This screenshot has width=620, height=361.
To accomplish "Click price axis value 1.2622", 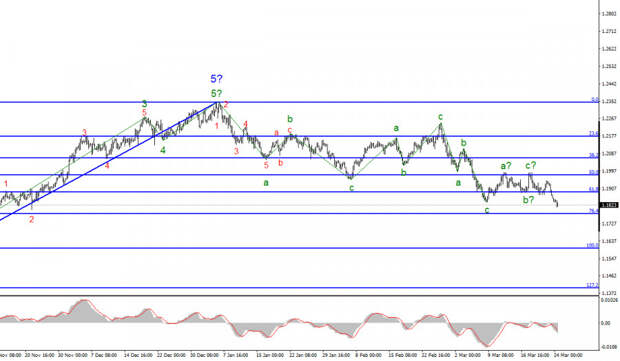I will [609, 49].
